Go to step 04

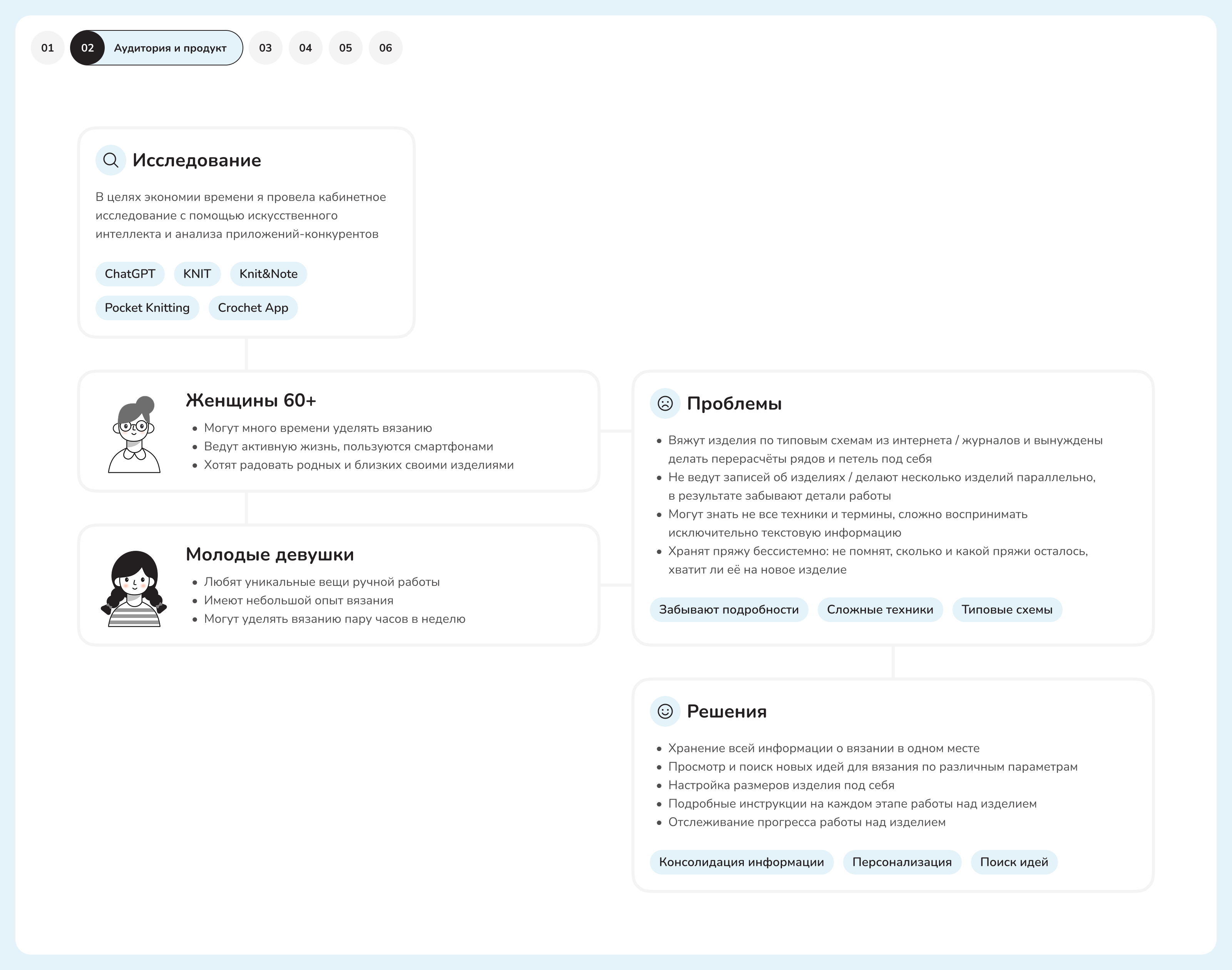coord(306,48)
